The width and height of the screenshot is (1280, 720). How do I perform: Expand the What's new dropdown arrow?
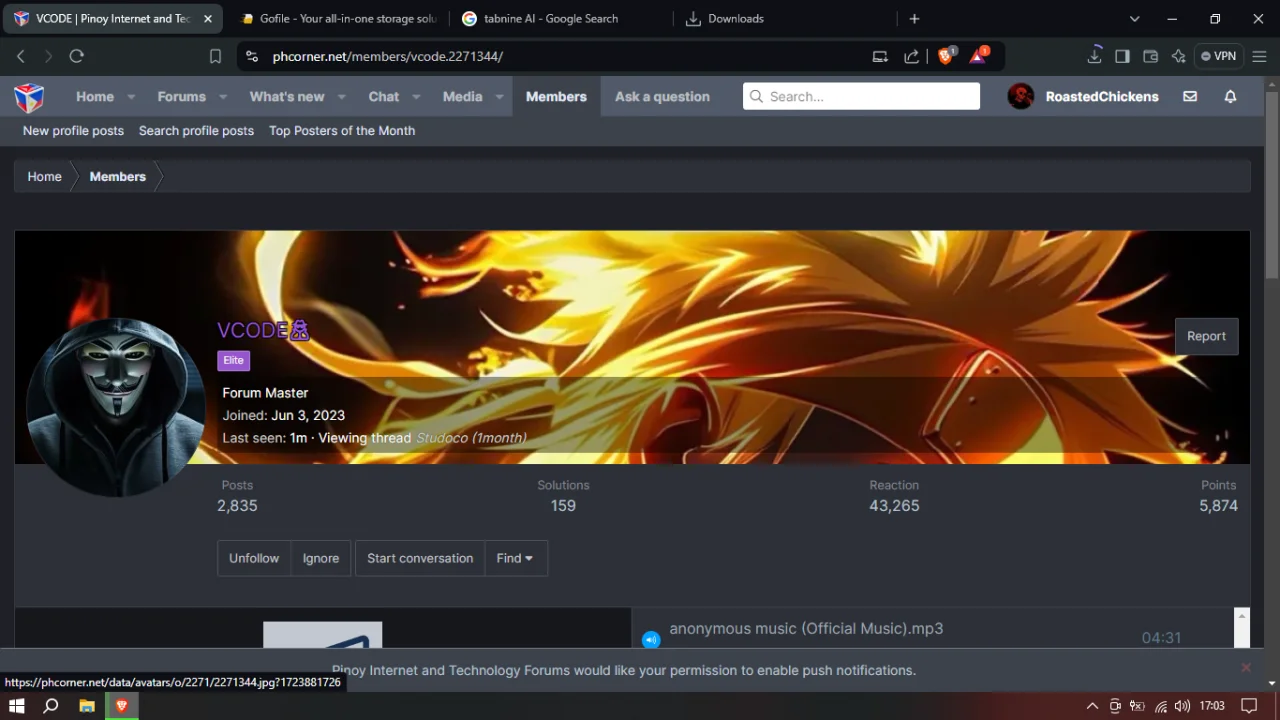pos(341,97)
